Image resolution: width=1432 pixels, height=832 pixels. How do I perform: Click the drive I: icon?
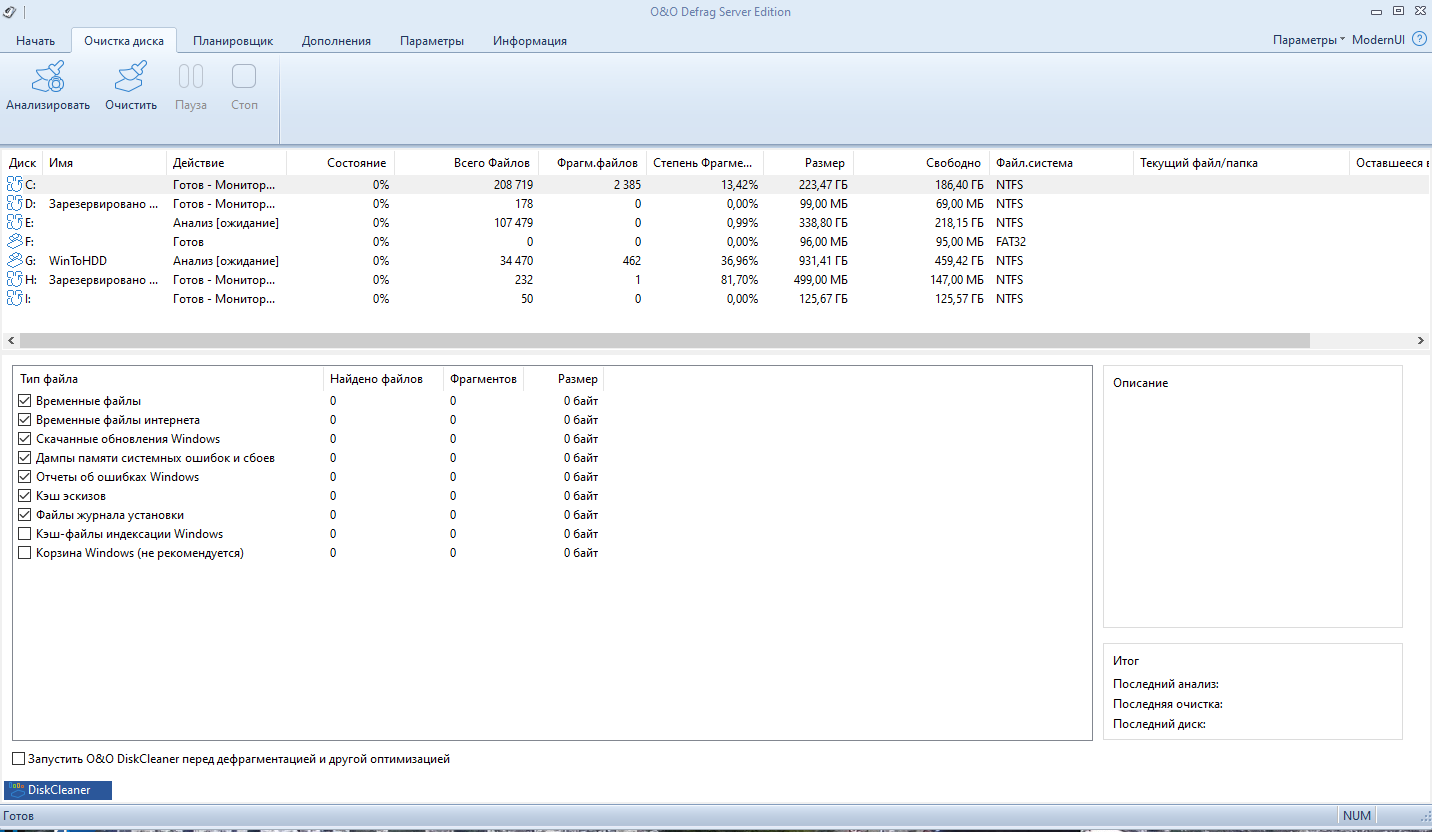click(14, 299)
